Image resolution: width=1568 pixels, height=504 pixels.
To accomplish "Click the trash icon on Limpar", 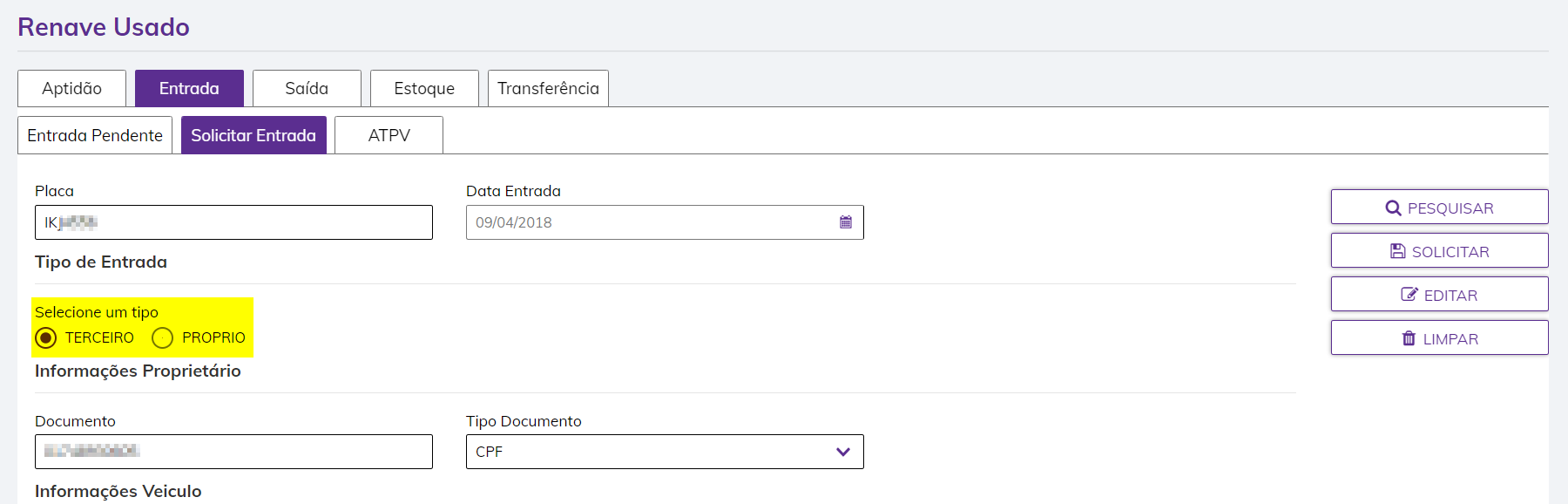I will click(x=1409, y=338).
